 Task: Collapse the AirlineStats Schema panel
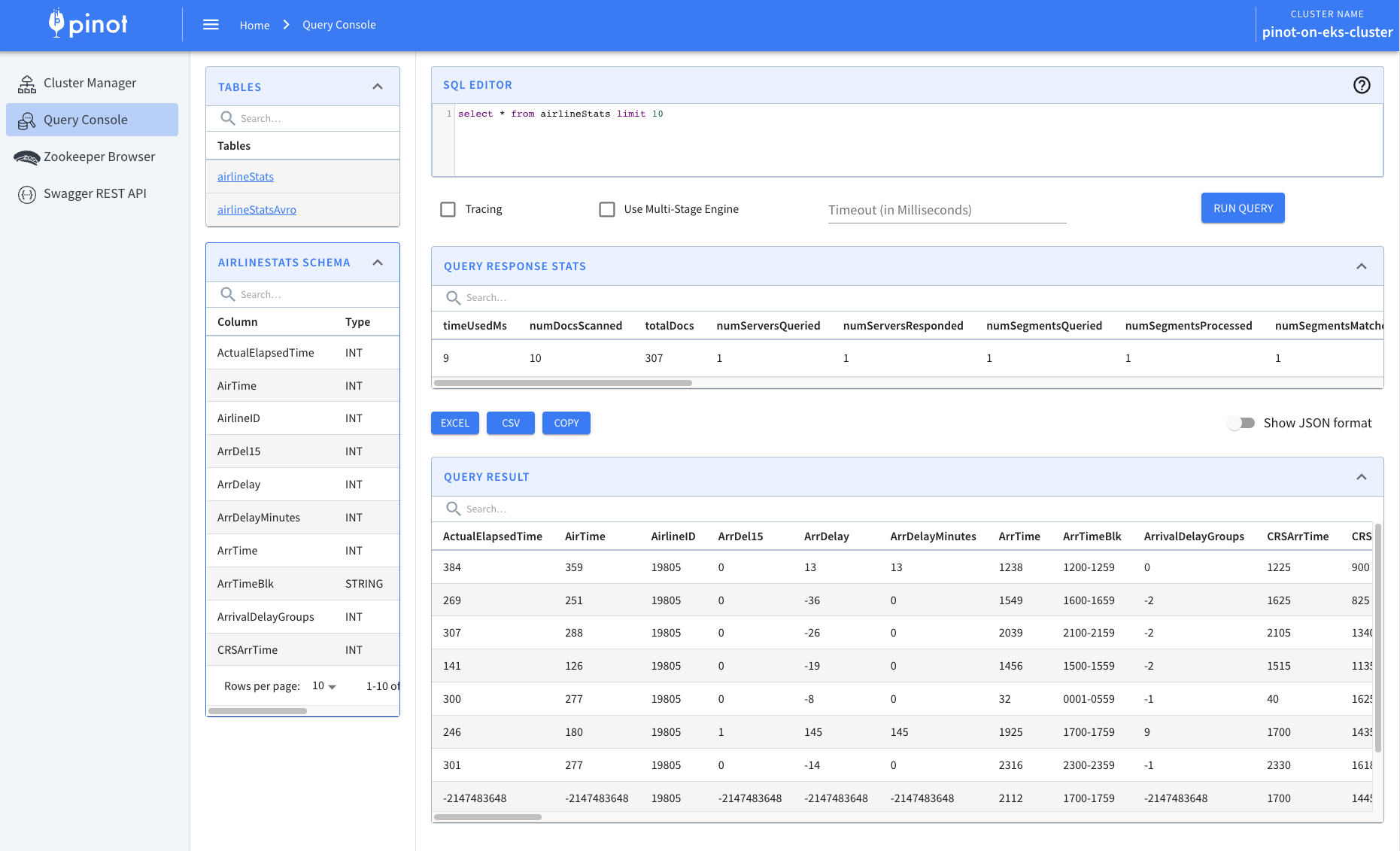point(378,262)
